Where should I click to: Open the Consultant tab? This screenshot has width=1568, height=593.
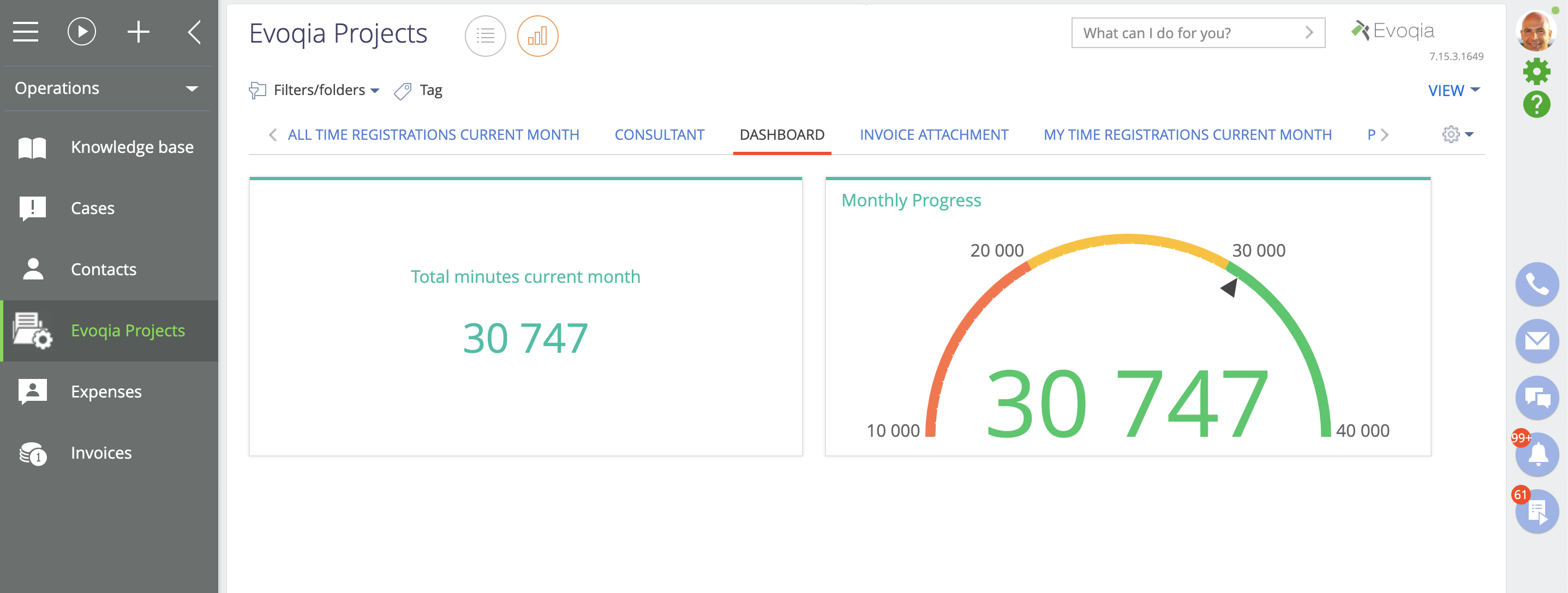tap(659, 135)
